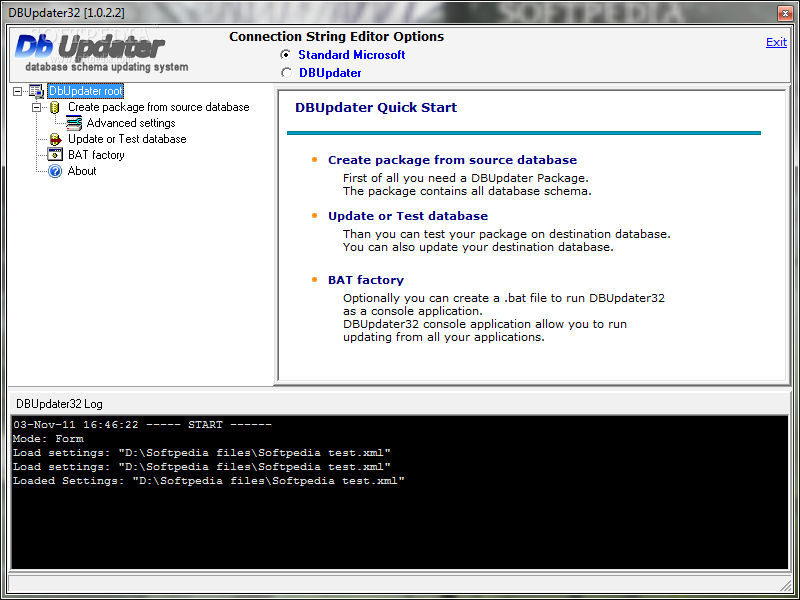The height and width of the screenshot is (600, 800).
Task: Click the DBUpdater32 Log header
Action: (59, 404)
